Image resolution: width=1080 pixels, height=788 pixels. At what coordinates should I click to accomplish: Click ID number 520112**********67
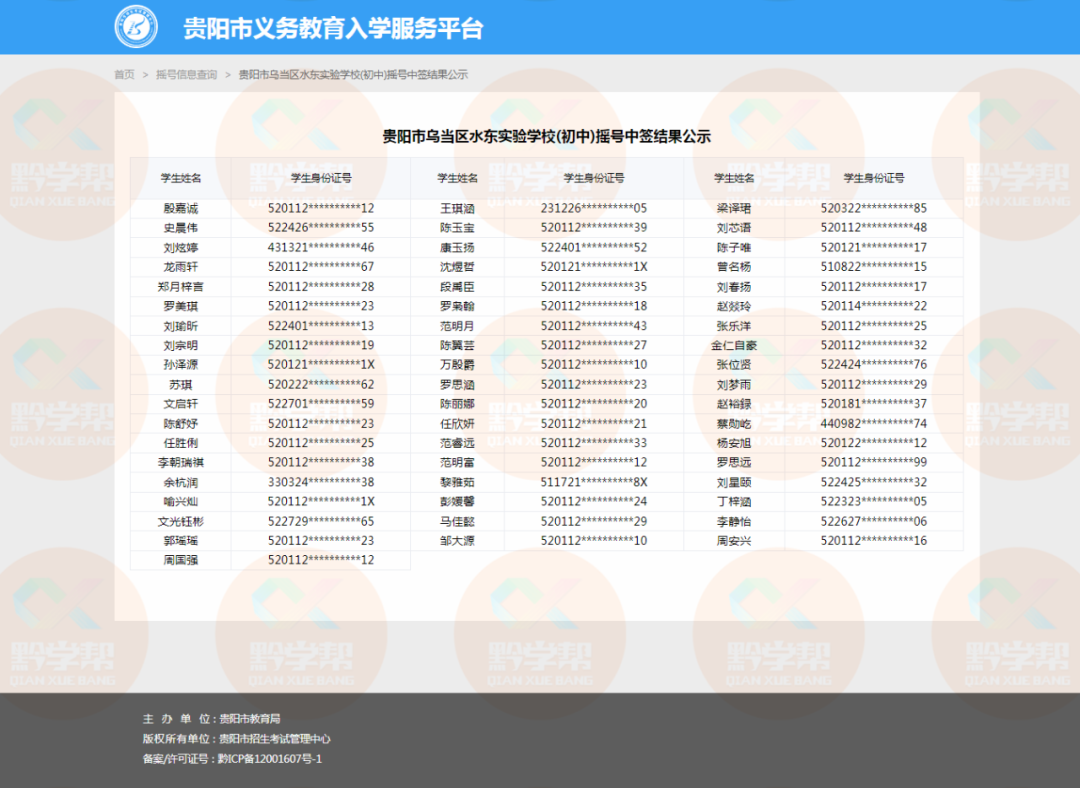321,267
